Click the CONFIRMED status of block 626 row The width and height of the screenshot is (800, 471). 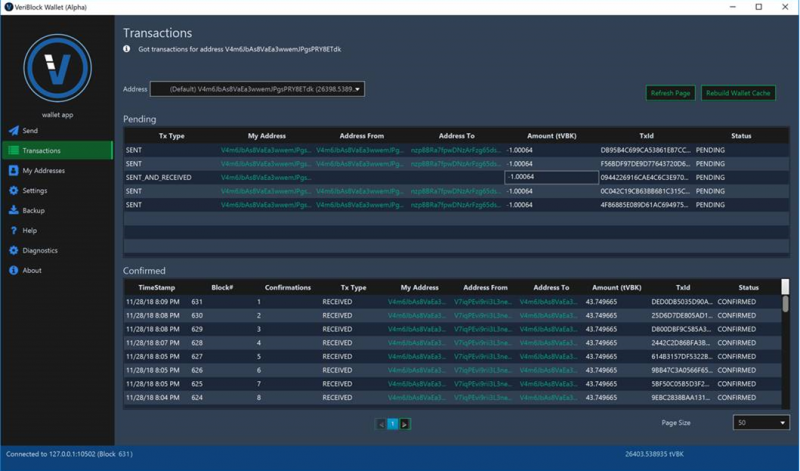(x=737, y=370)
